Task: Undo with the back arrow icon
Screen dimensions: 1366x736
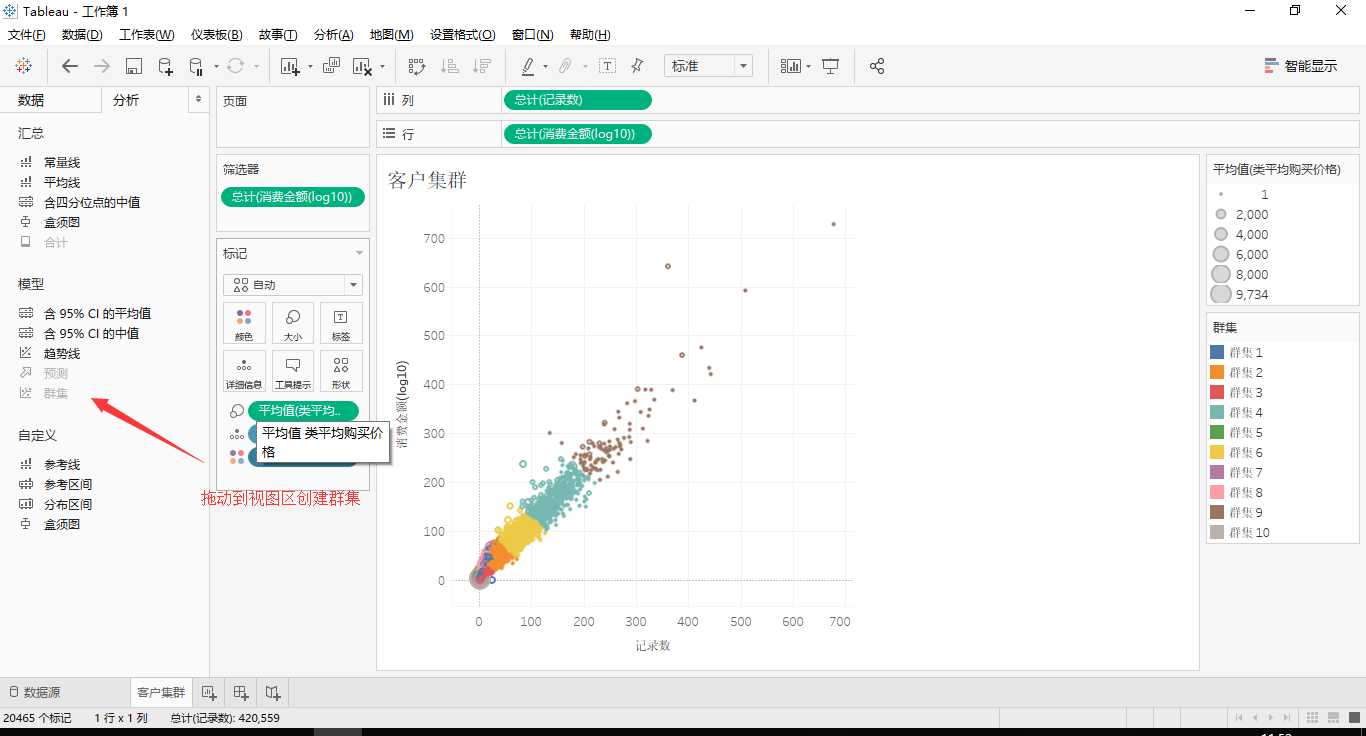Action: coord(69,66)
